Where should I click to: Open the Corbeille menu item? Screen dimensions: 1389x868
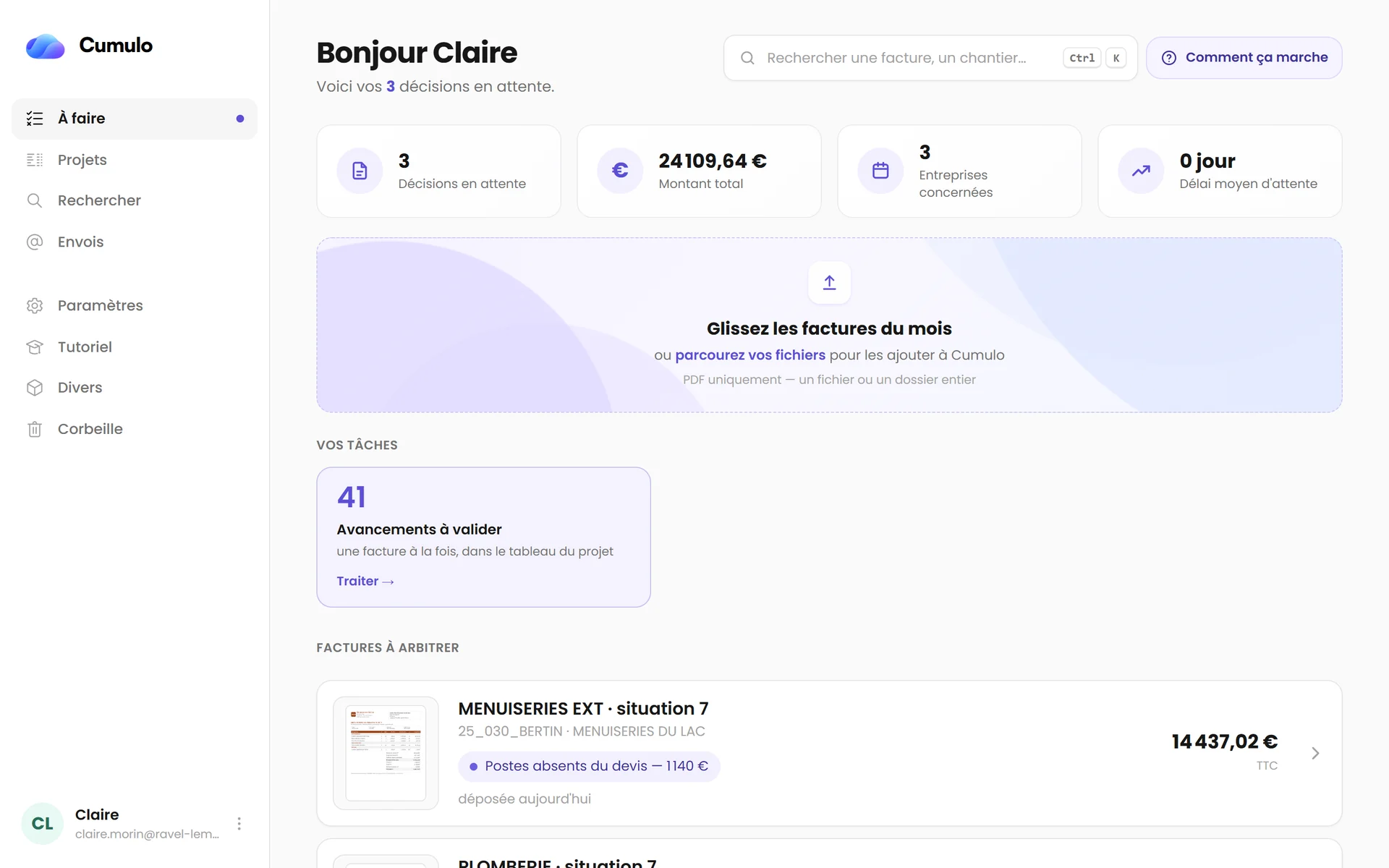pos(135,429)
